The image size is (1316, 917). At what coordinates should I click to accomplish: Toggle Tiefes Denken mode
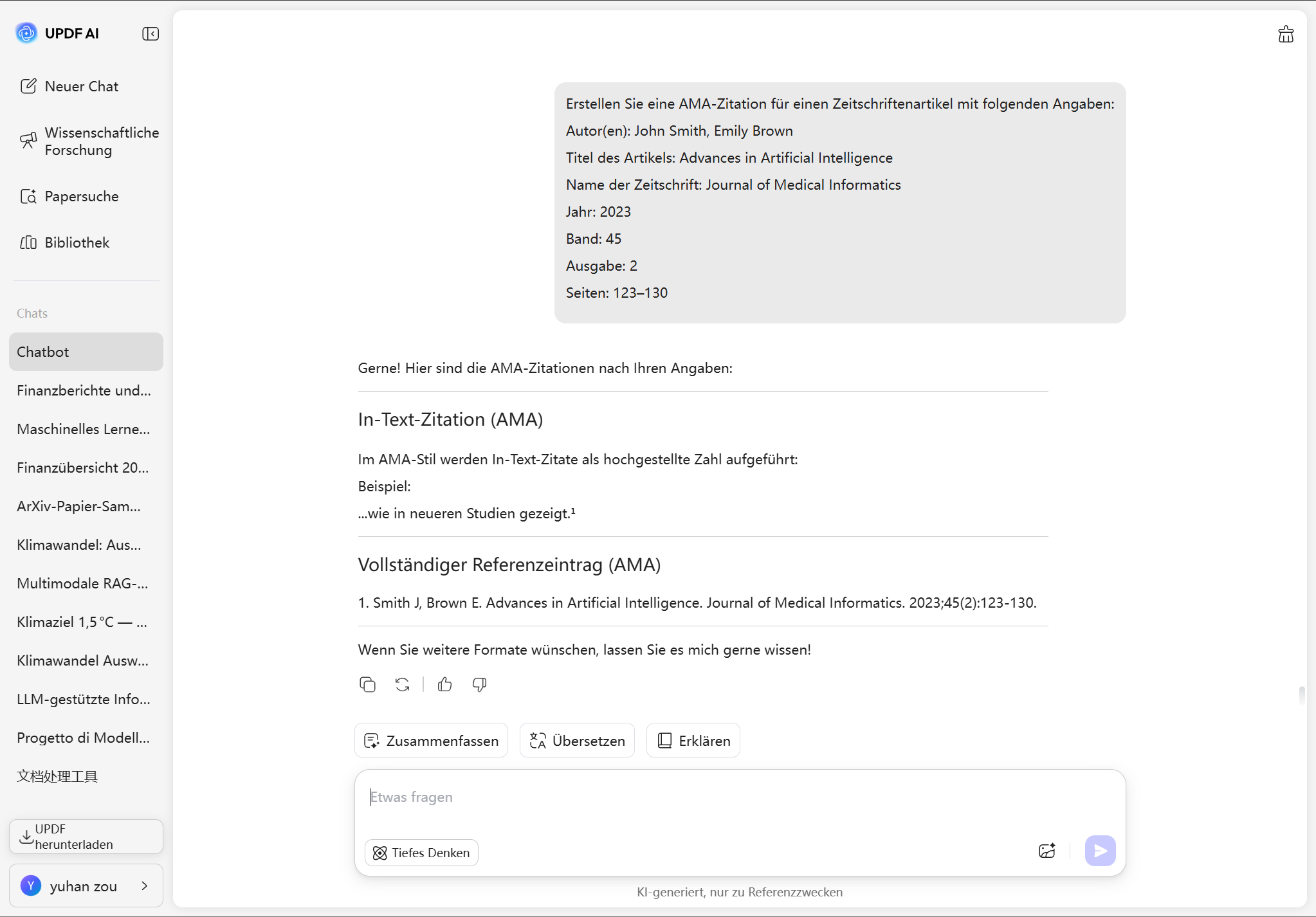[x=421, y=852]
